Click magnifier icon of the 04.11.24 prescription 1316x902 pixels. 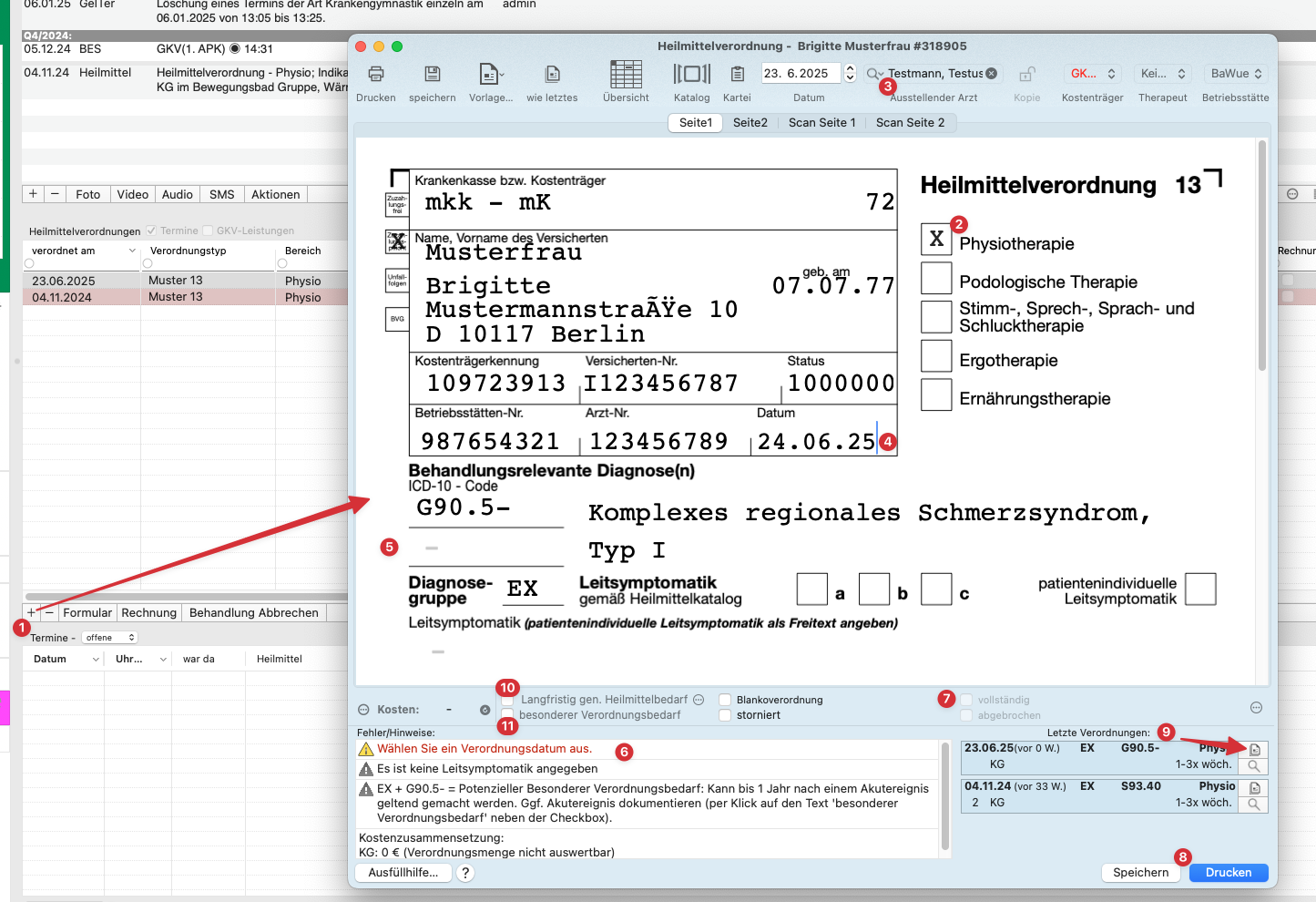pos(1254,805)
